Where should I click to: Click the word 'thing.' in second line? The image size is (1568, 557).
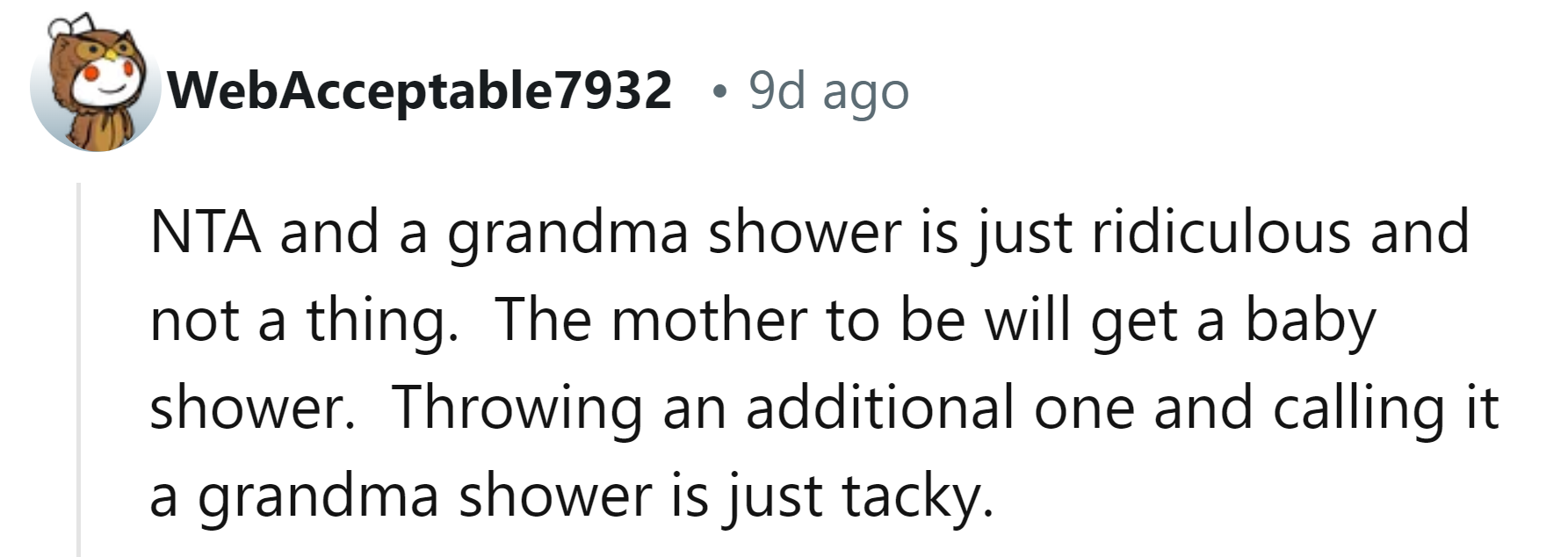381,321
